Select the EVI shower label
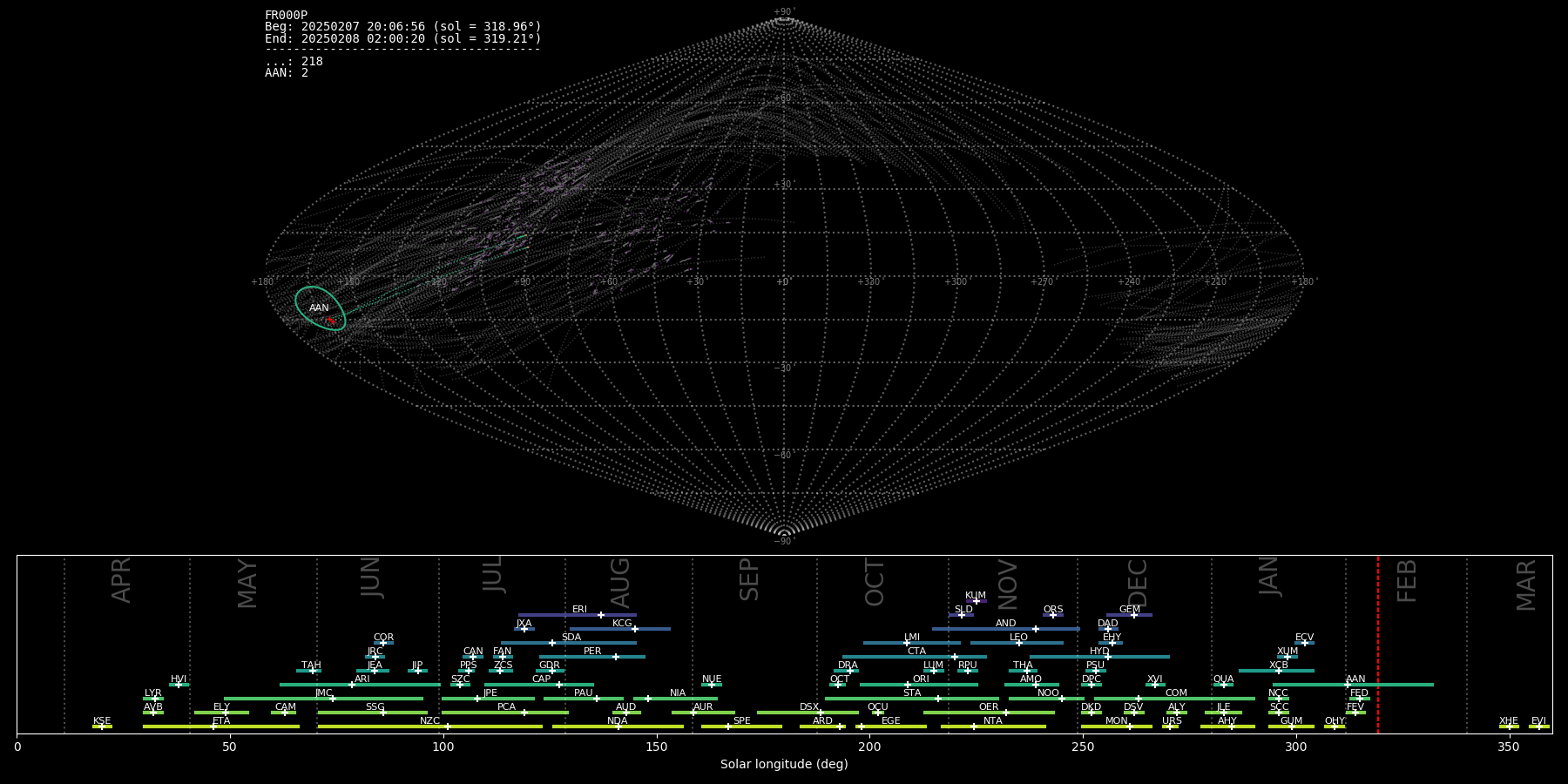Viewport: 1568px width, 784px height. click(1538, 720)
